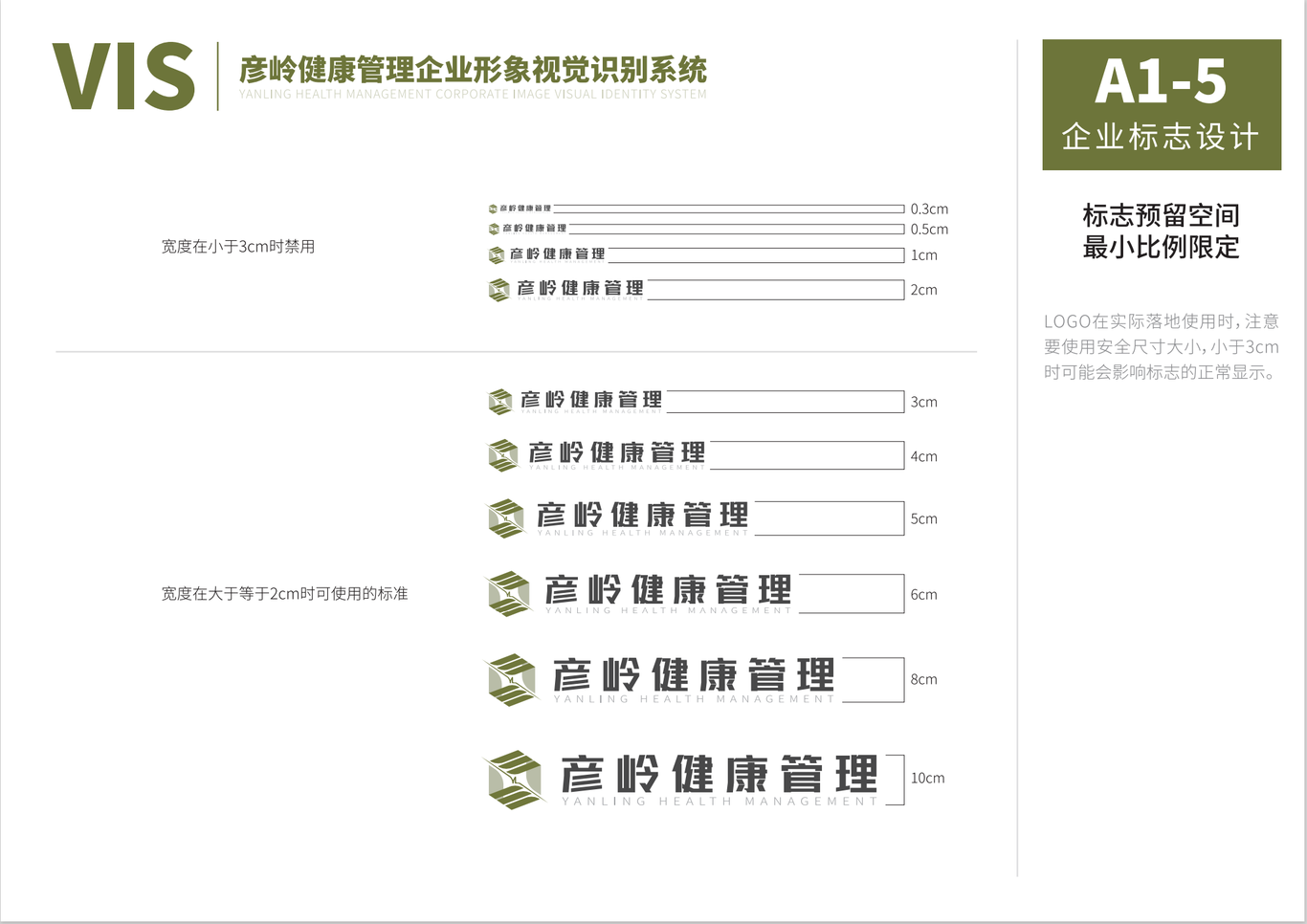Screen dimensions: 1307x924
Task: Click the 5cm size label
Action: coord(923,518)
